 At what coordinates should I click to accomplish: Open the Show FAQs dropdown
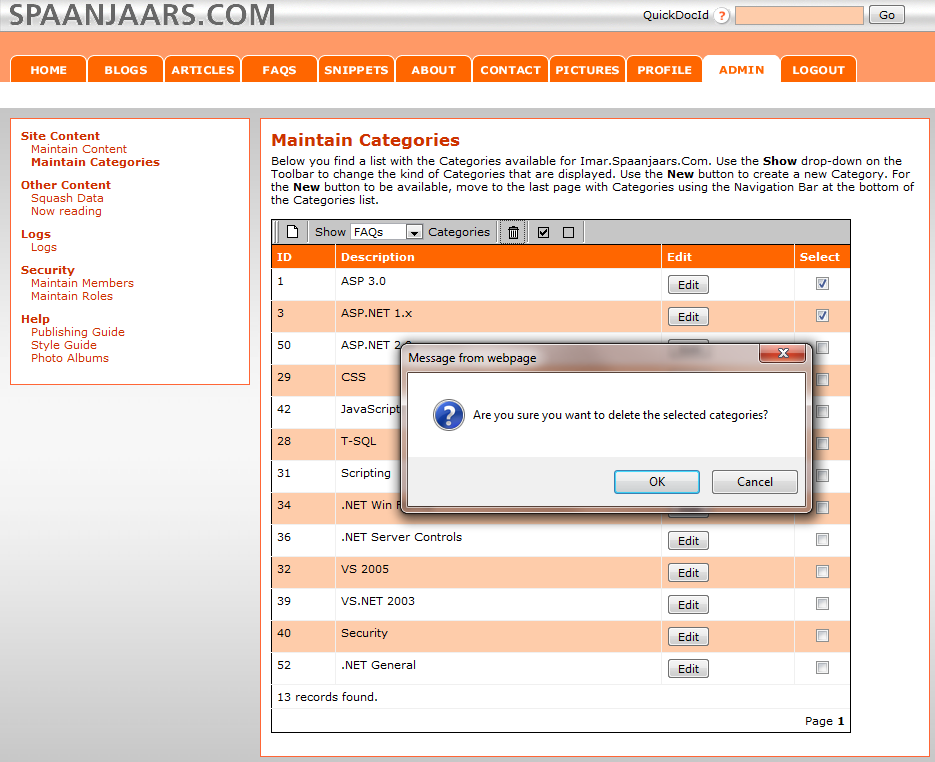(x=414, y=232)
